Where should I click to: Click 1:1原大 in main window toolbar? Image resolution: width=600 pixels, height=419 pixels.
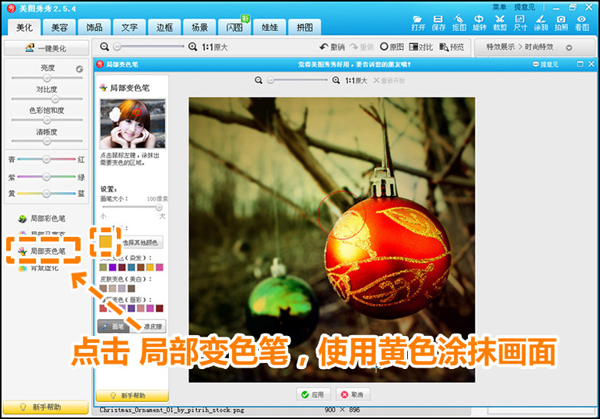click(215, 47)
